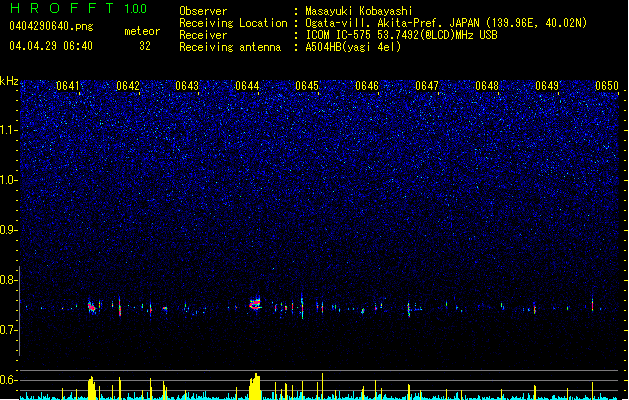Click the meteor echo cluster just after 0641
Viewport: 629px width, 400px height.
pyautogui.click(x=92, y=307)
